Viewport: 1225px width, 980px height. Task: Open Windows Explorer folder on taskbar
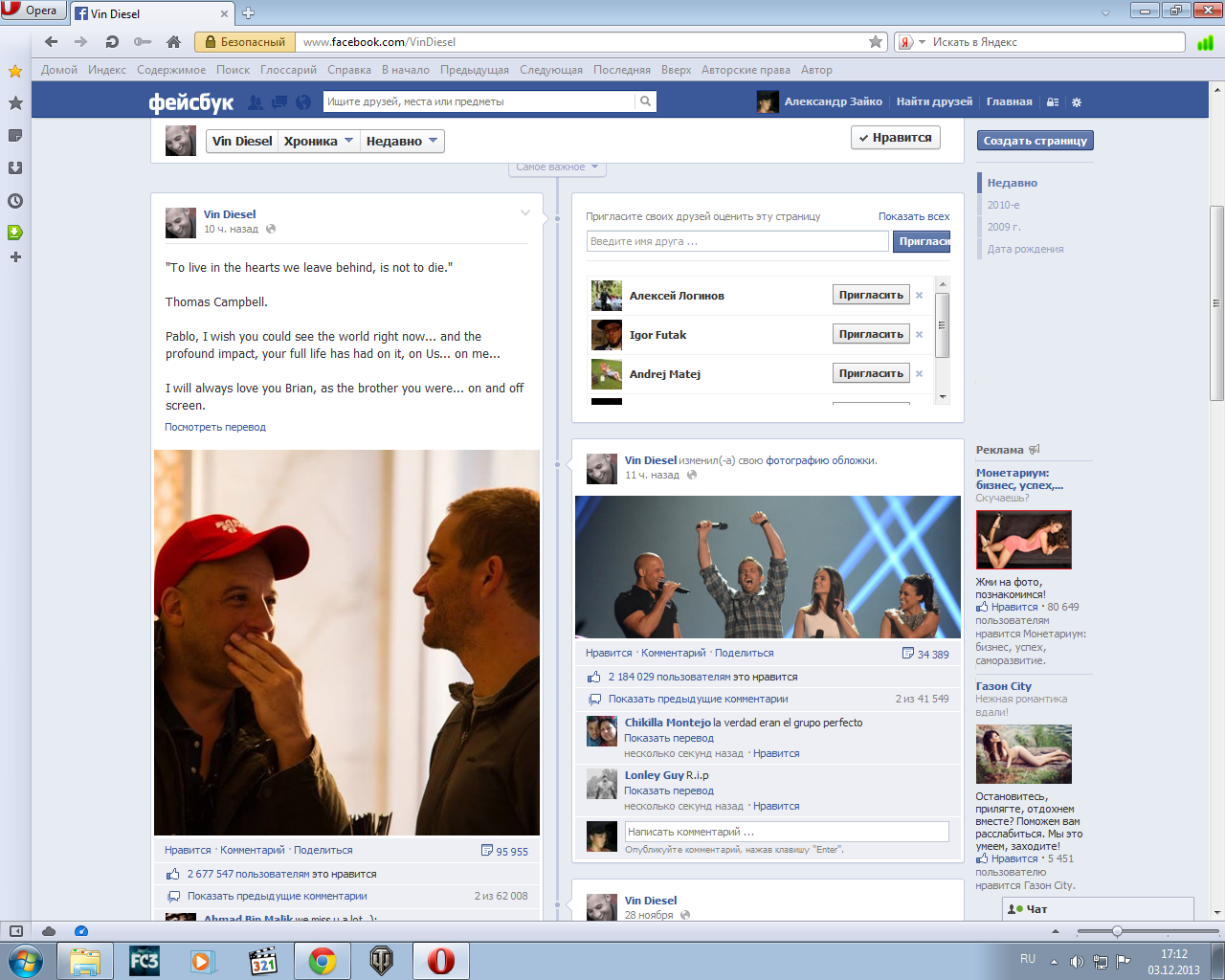click(85, 961)
